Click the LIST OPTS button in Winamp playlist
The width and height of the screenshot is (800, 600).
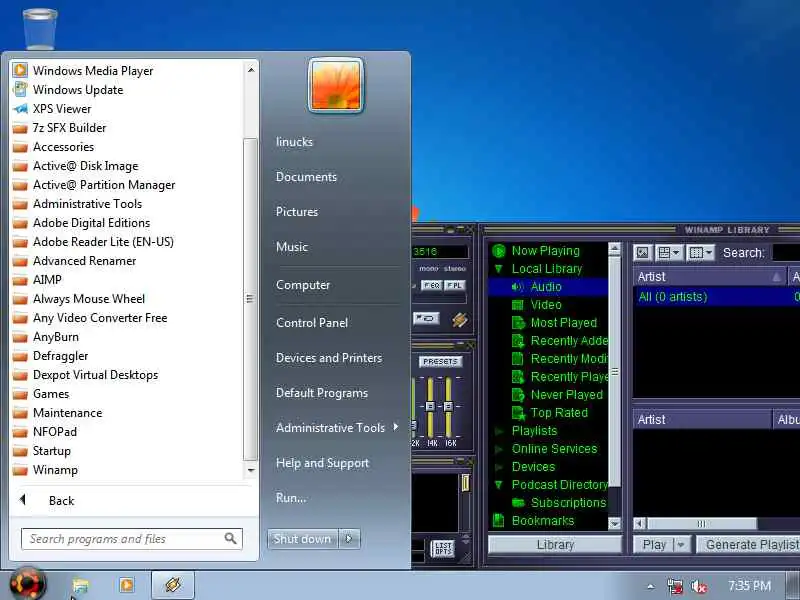(x=442, y=548)
